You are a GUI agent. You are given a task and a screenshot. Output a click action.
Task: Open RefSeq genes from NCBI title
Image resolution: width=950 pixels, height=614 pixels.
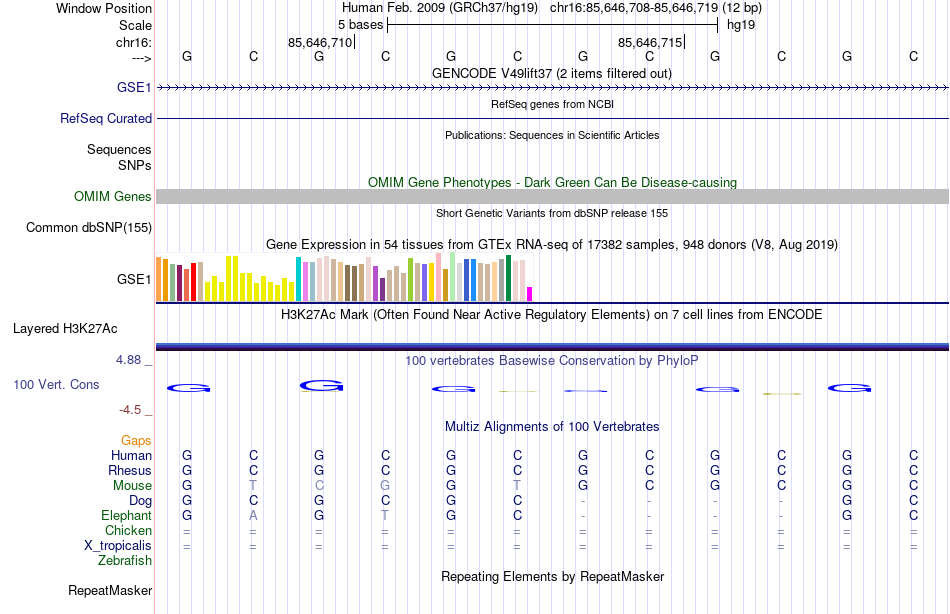552,104
